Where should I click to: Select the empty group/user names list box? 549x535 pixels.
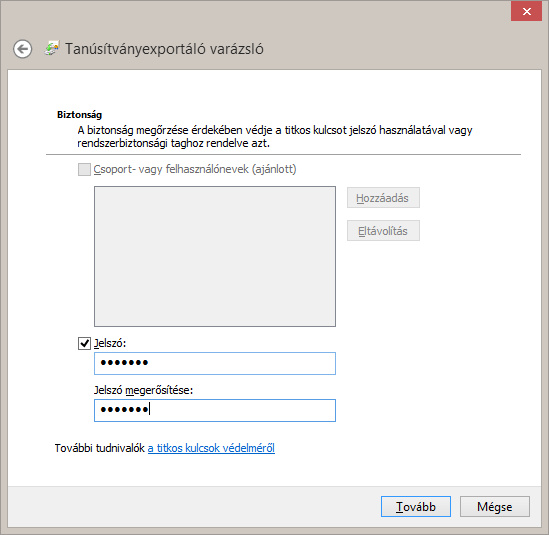coord(215,256)
